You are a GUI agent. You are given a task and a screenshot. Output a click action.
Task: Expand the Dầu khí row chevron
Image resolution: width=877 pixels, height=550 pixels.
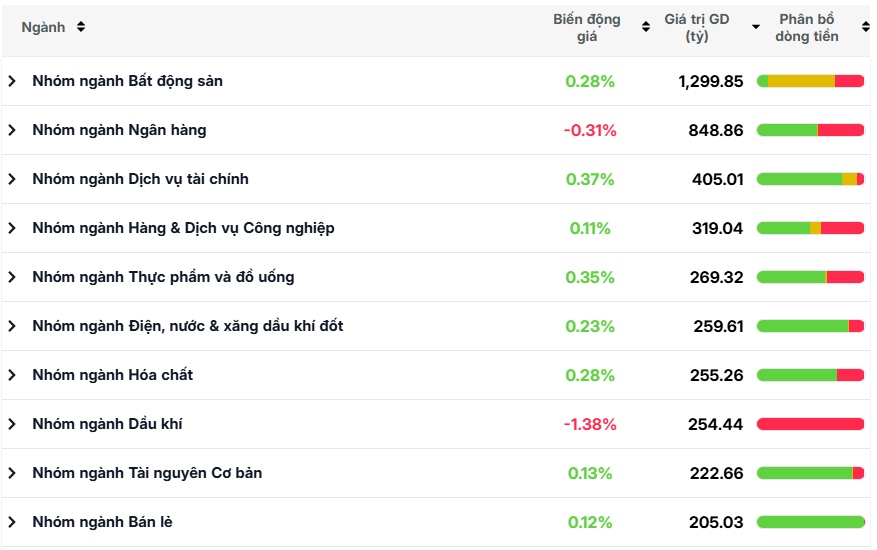pyautogui.click(x=12, y=424)
